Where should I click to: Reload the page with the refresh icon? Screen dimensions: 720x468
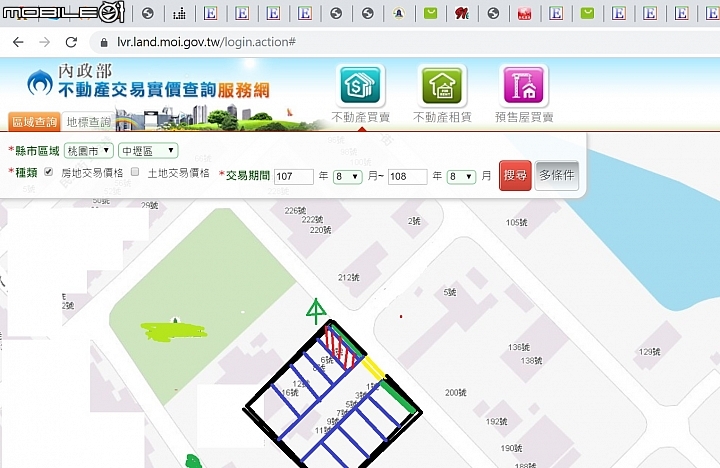[x=71, y=42]
